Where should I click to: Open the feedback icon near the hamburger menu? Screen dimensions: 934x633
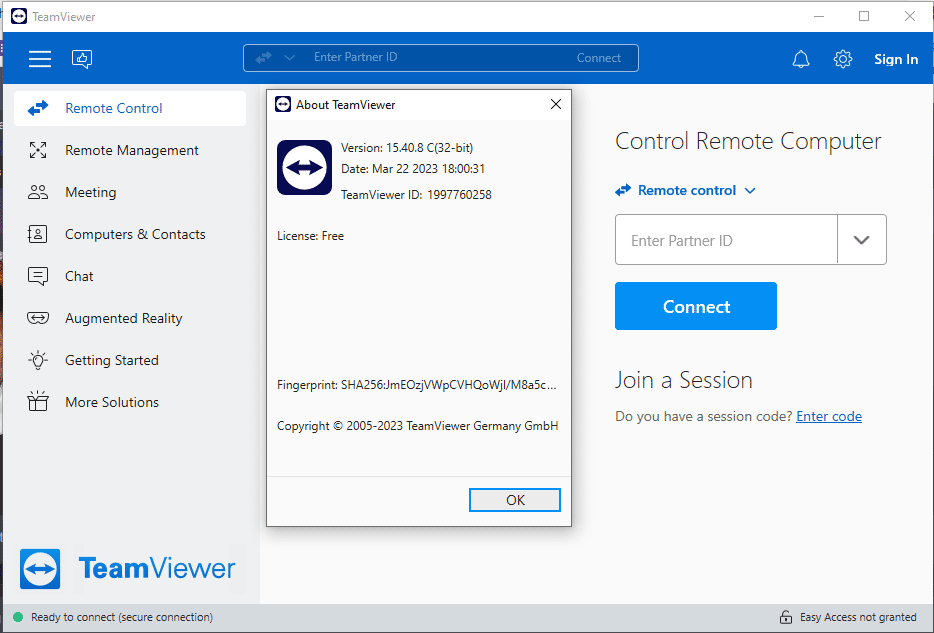[81, 59]
